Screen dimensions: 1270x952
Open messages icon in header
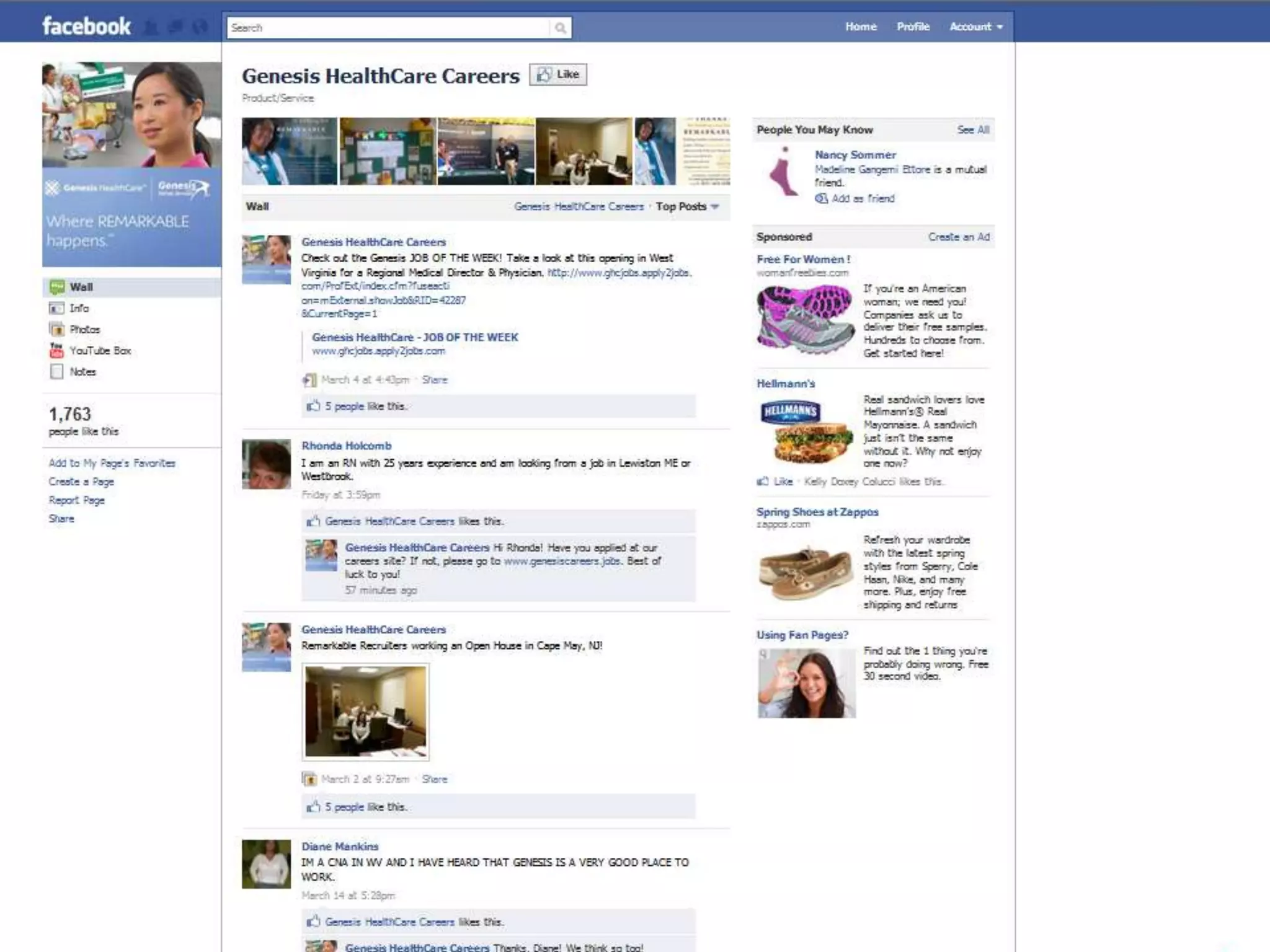pos(175,27)
